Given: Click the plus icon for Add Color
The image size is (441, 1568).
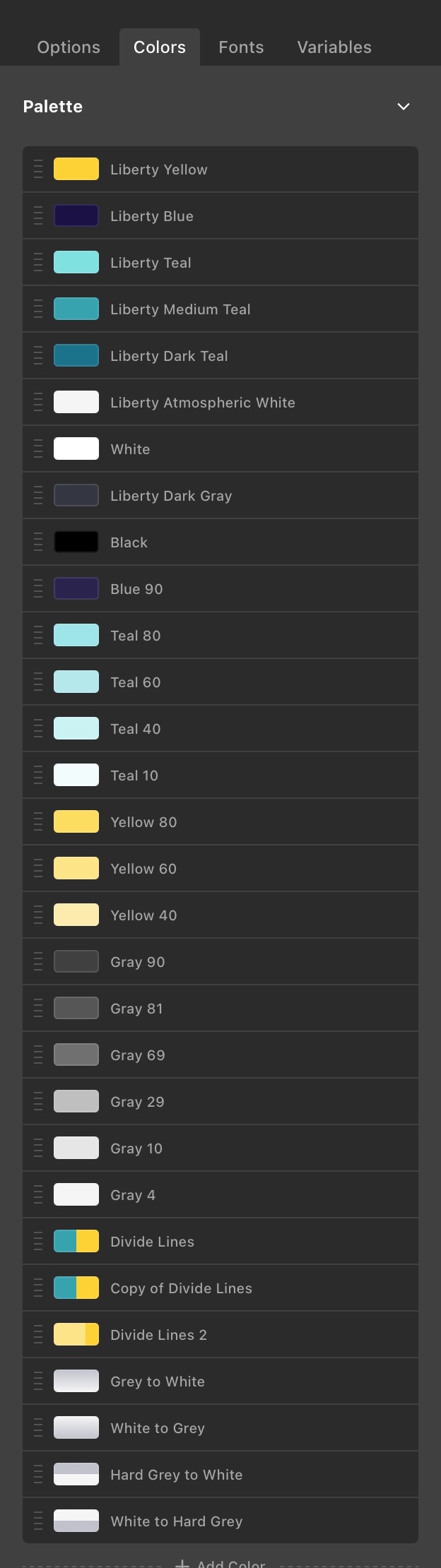Looking at the screenshot, I should [182, 1563].
